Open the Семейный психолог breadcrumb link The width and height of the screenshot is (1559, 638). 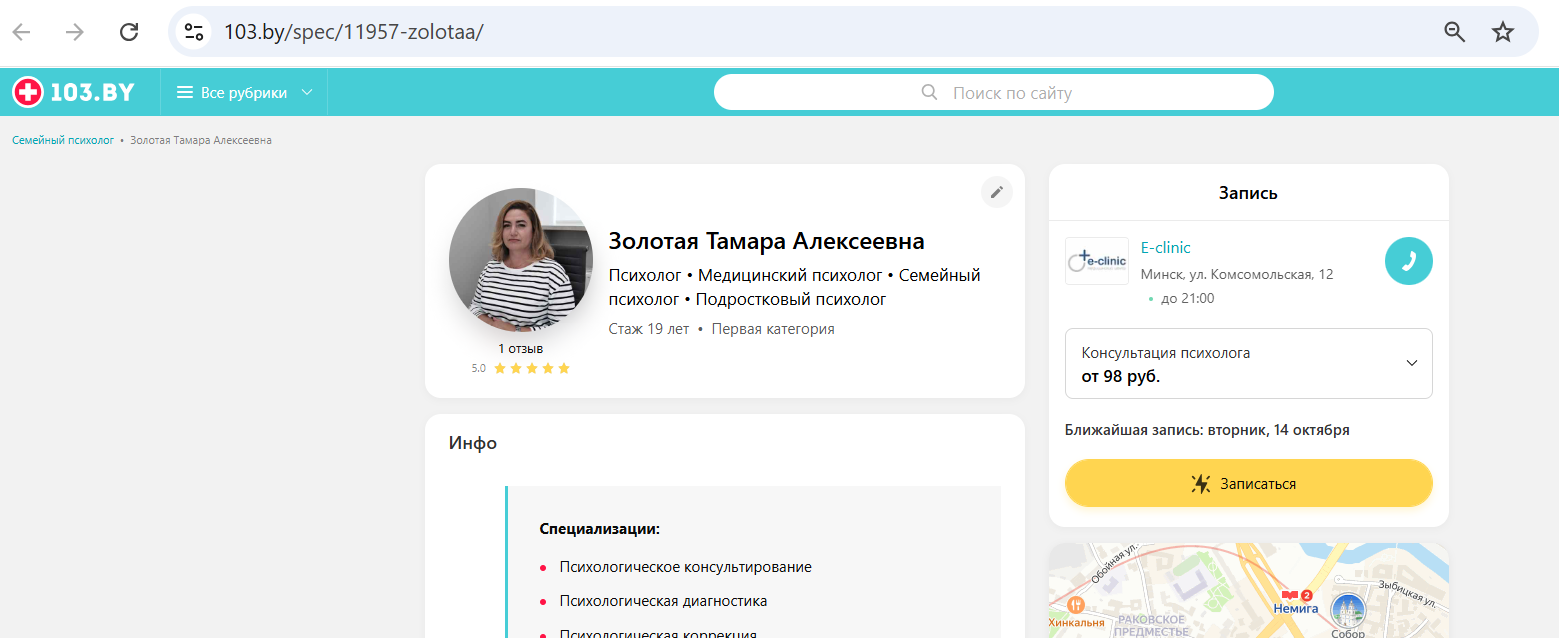[x=63, y=140]
